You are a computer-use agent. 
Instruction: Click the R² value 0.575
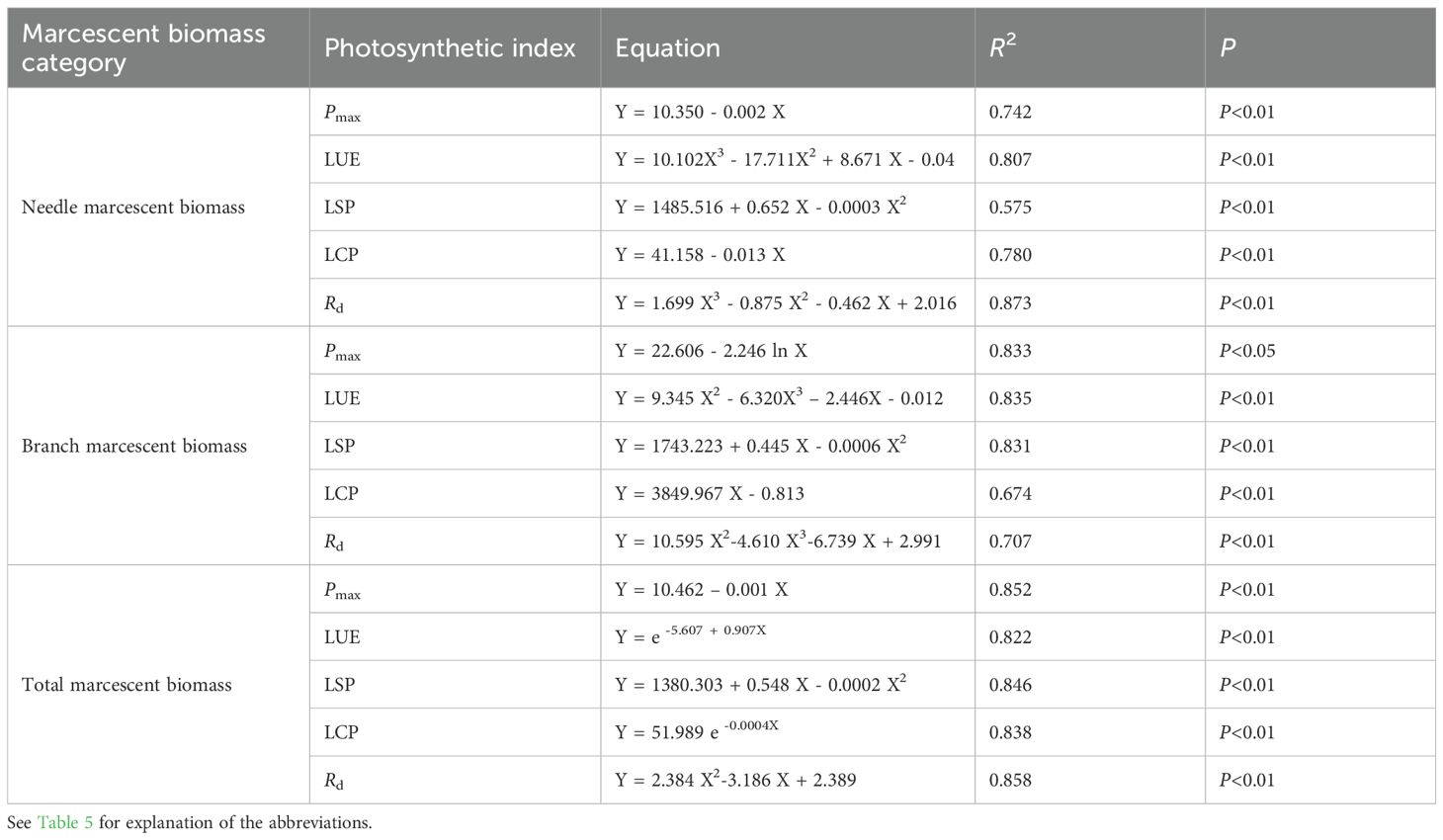(1010, 207)
